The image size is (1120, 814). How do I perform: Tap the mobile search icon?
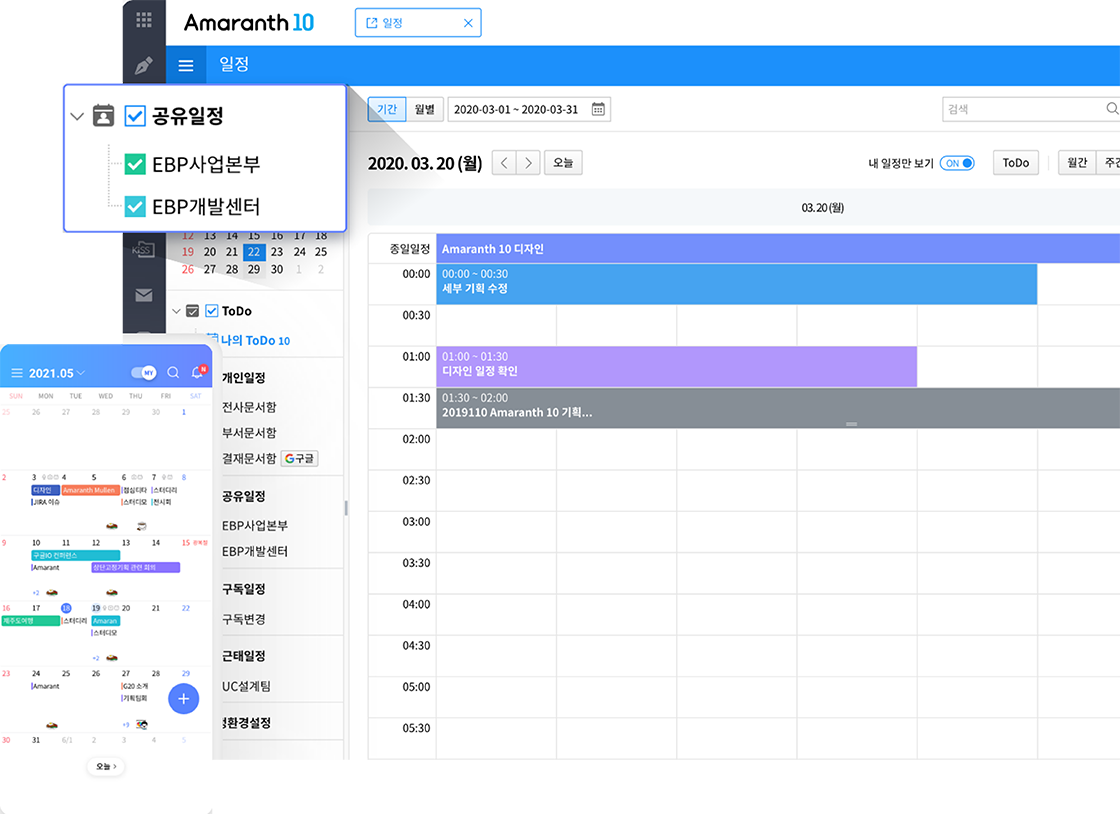(x=173, y=372)
